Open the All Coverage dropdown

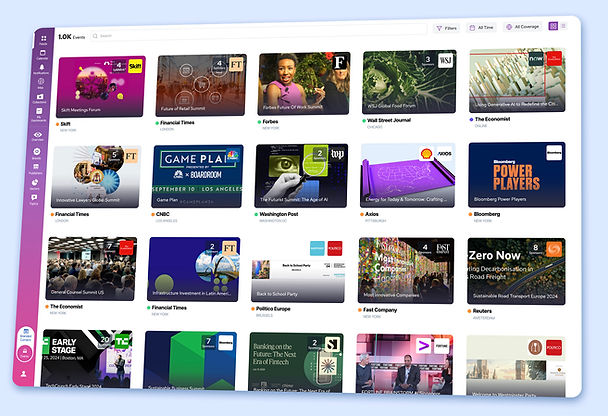click(523, 27)
